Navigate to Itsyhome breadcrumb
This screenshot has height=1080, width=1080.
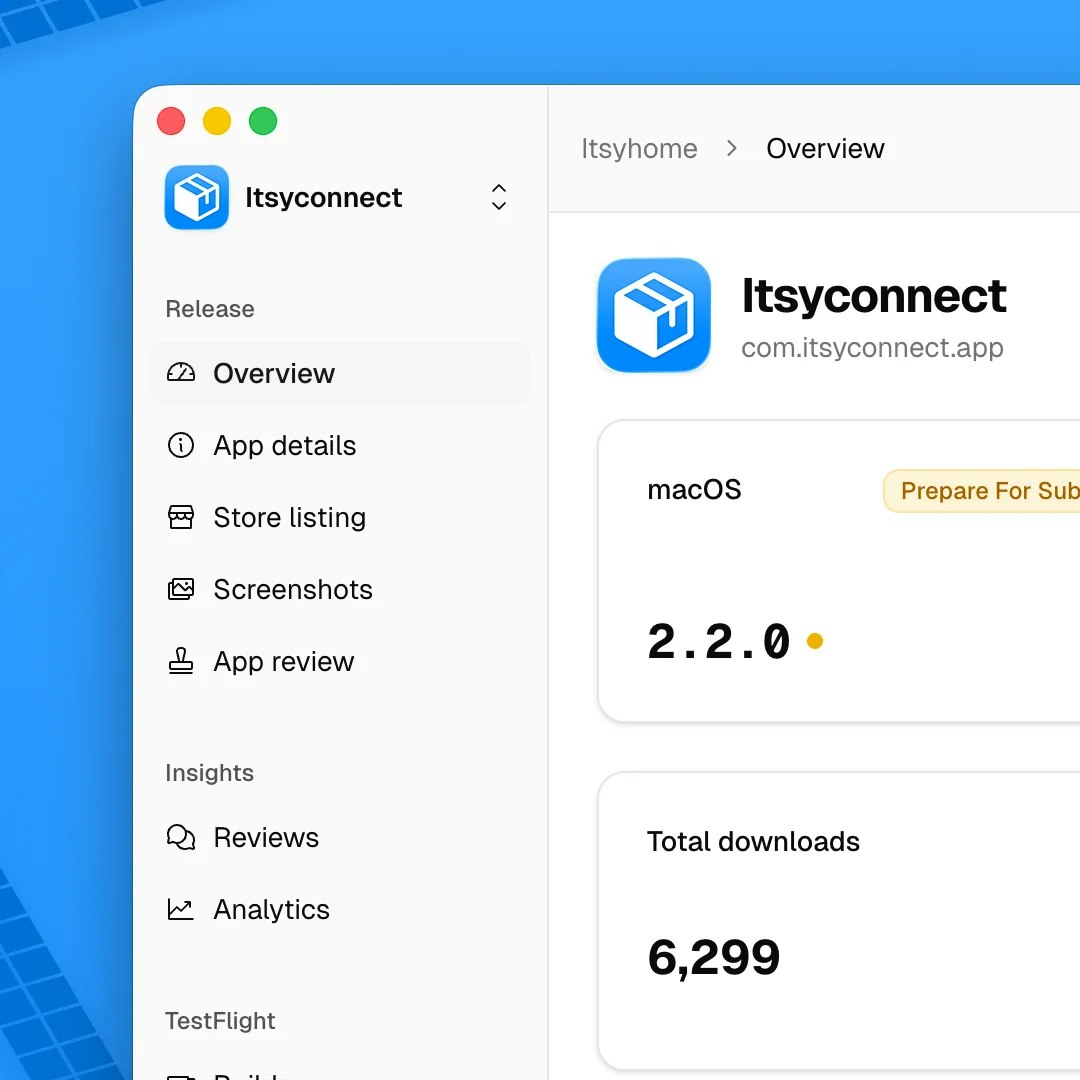coord(639,148)
